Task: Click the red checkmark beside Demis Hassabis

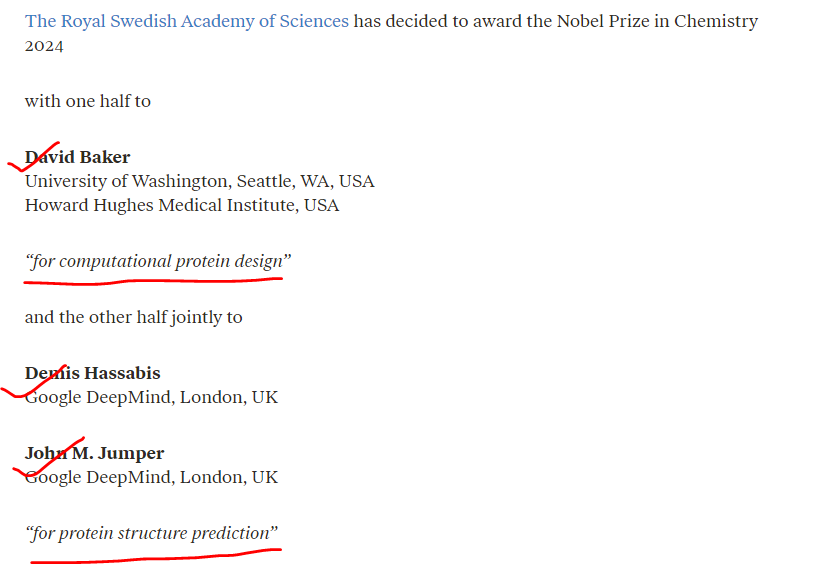Action: point(34,382)
